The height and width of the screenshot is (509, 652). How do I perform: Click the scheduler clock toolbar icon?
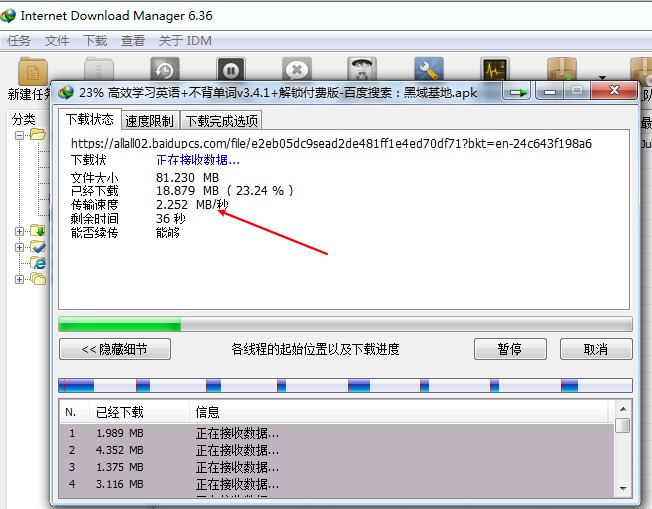[x=165, y=69]
